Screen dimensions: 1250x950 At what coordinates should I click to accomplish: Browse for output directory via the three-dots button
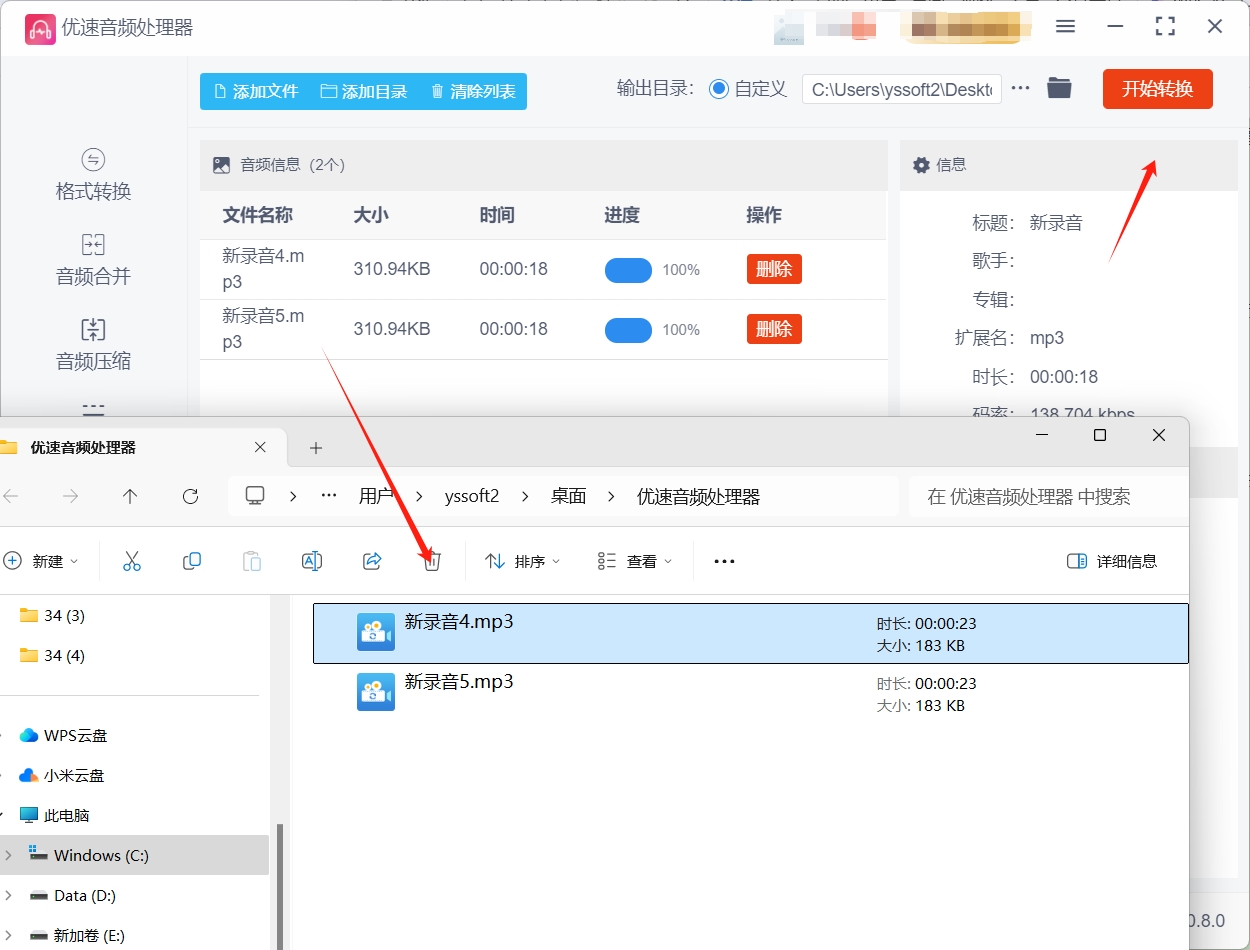pyautogui.click(x=1020, y=88)
